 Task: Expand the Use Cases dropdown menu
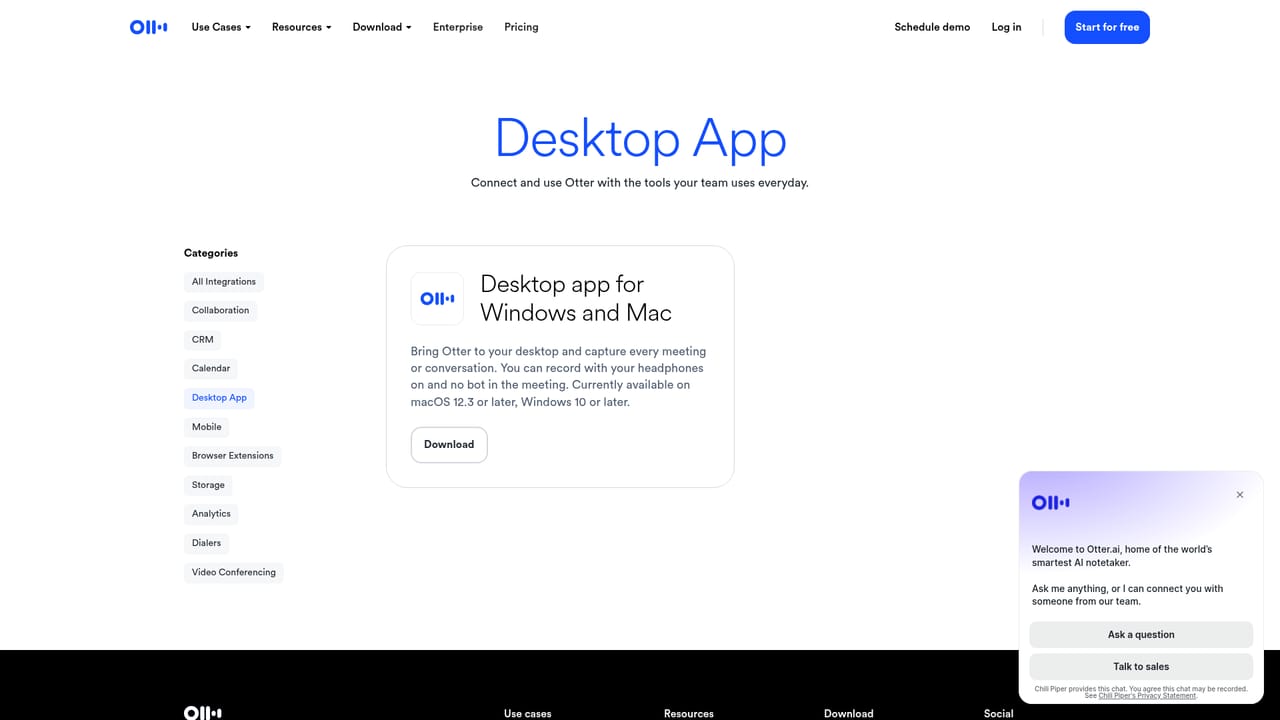click(x=221, y=27)
